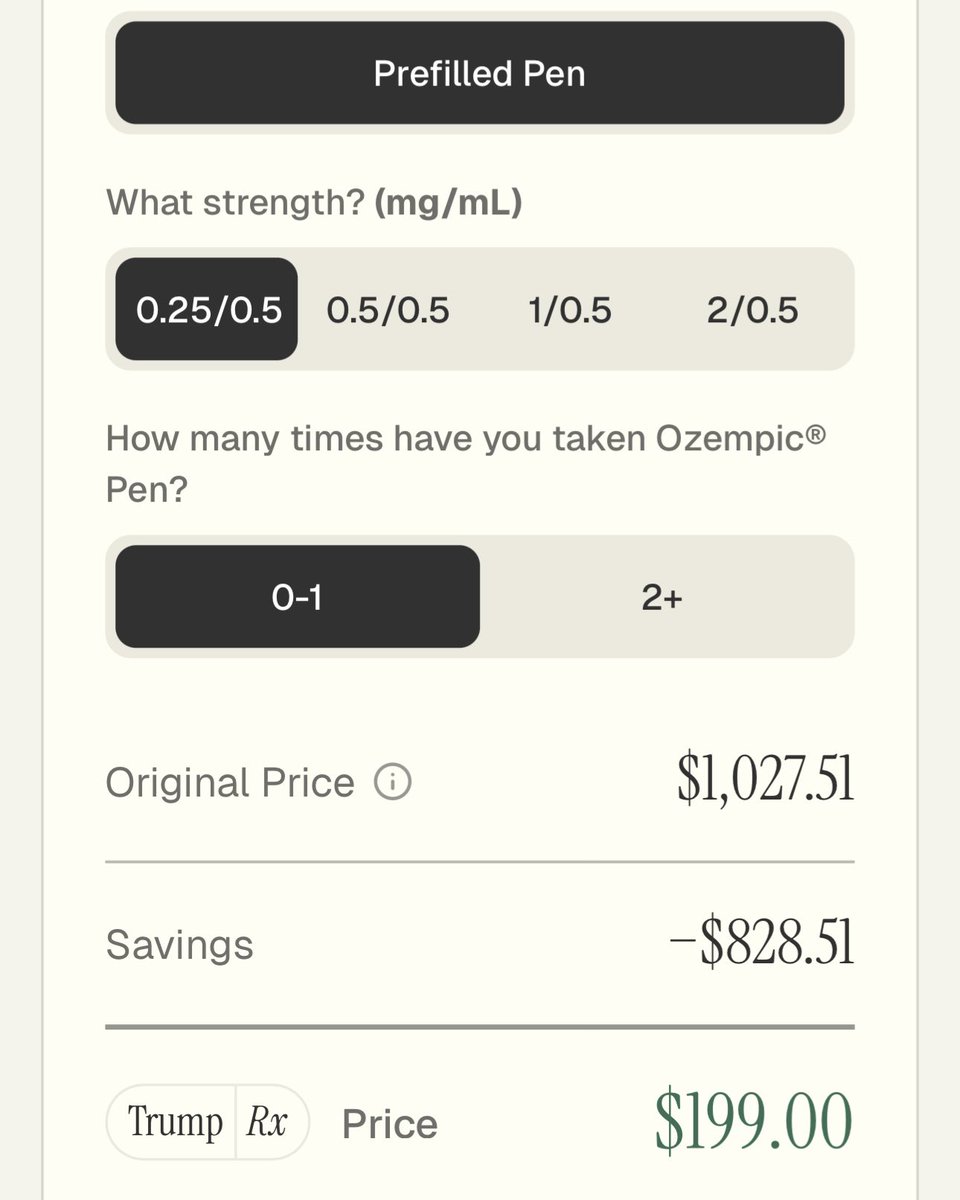This screenshot has height=1200, width=960.
Task: Select the 1/0.5 strength
Action: click(x=570, y=309)
